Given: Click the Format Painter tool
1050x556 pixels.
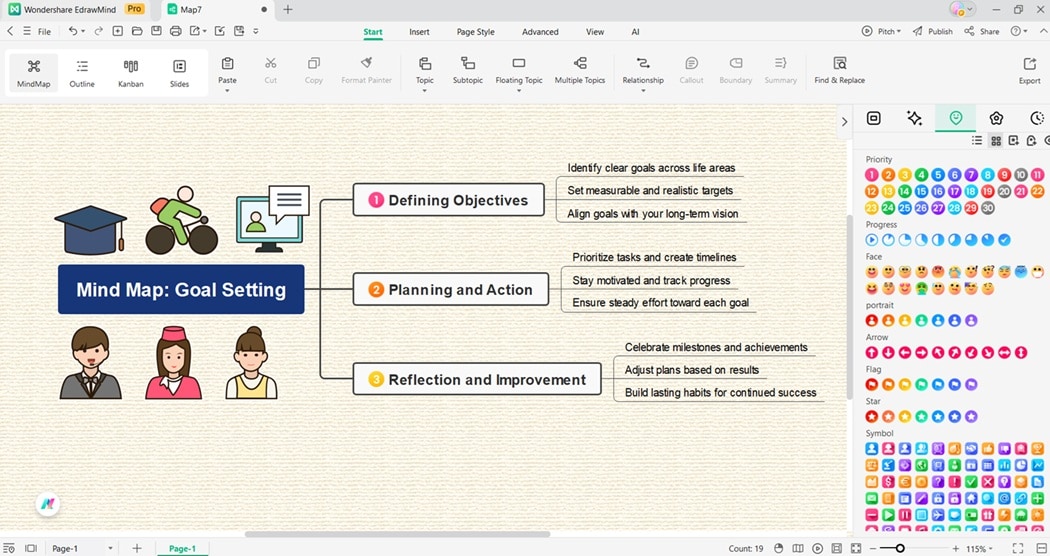Looking at the screenshot, I should click(x=366, y=70).
